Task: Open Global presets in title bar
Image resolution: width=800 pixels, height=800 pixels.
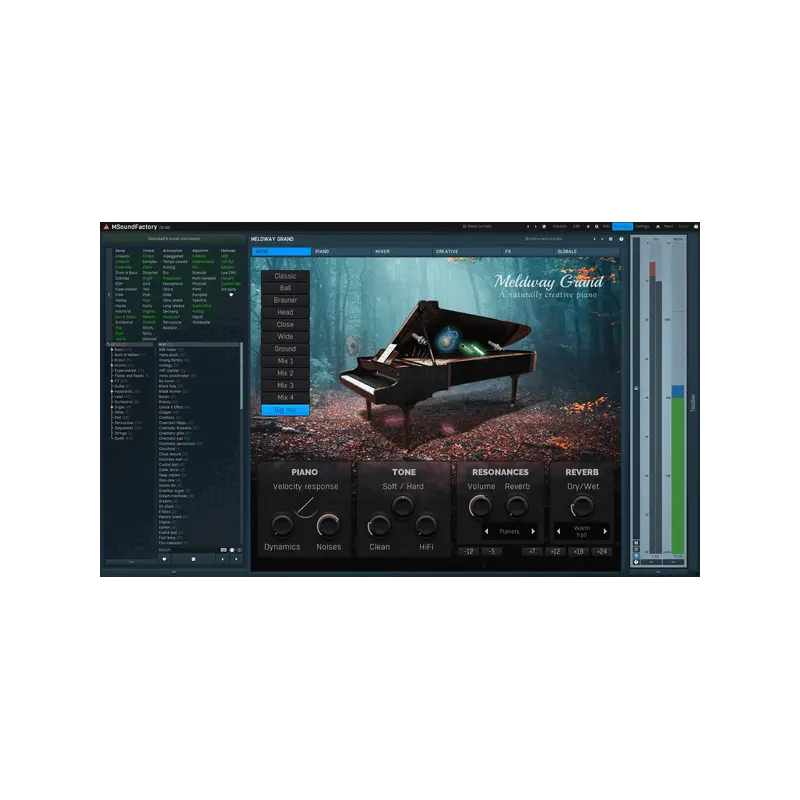Action: click(477, 227)
